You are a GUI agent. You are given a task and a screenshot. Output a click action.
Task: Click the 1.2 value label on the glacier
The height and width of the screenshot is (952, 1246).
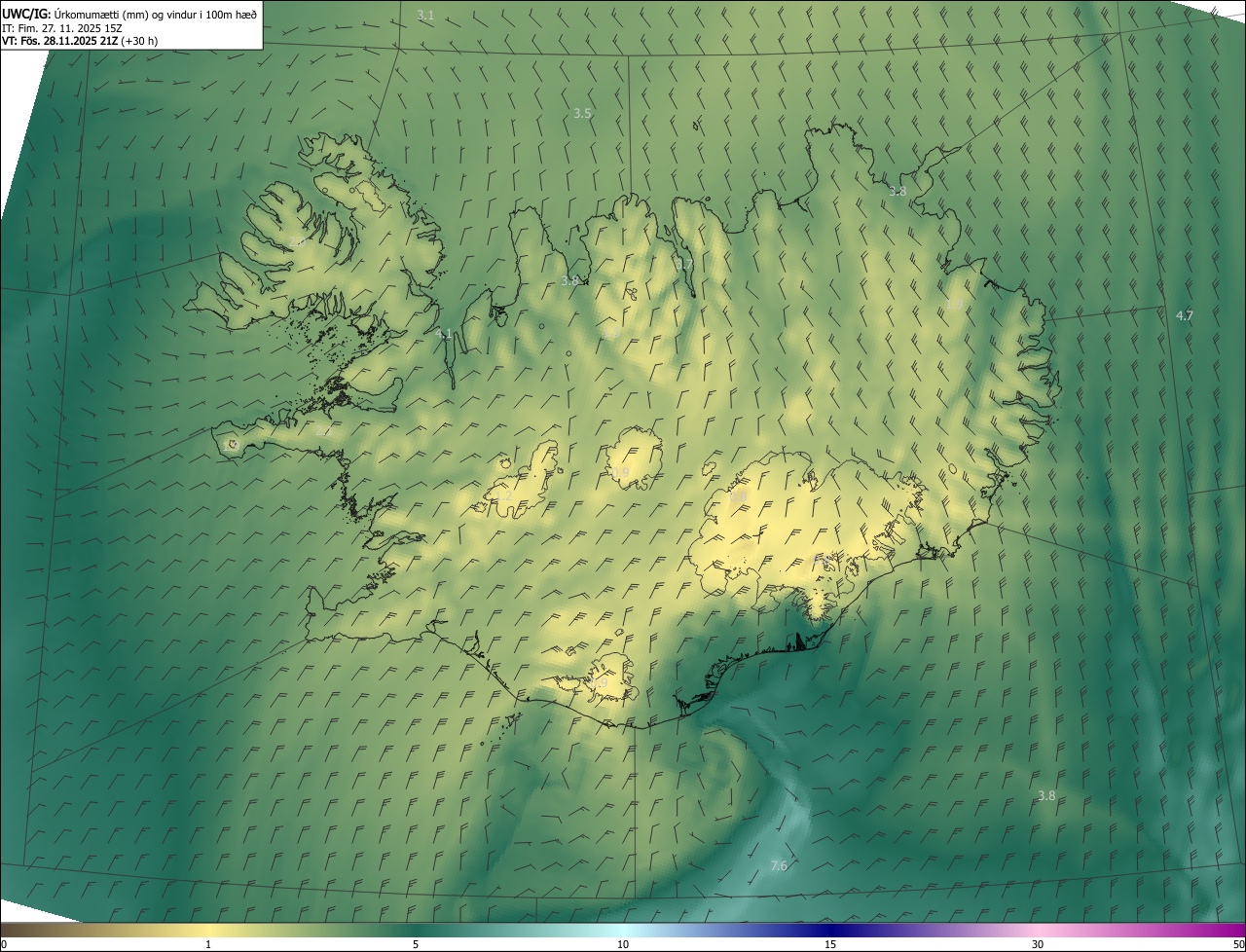[x=503, y=495]
